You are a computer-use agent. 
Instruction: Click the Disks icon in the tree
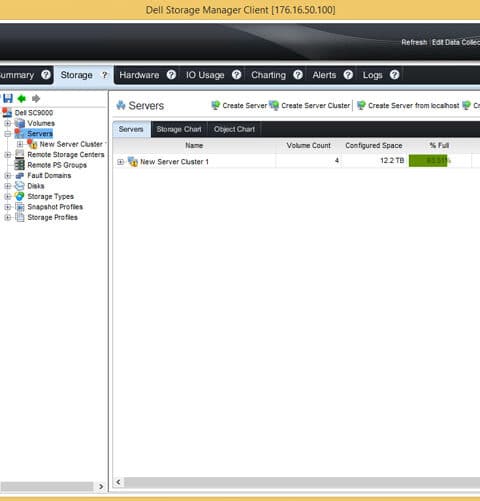point(20,186)
